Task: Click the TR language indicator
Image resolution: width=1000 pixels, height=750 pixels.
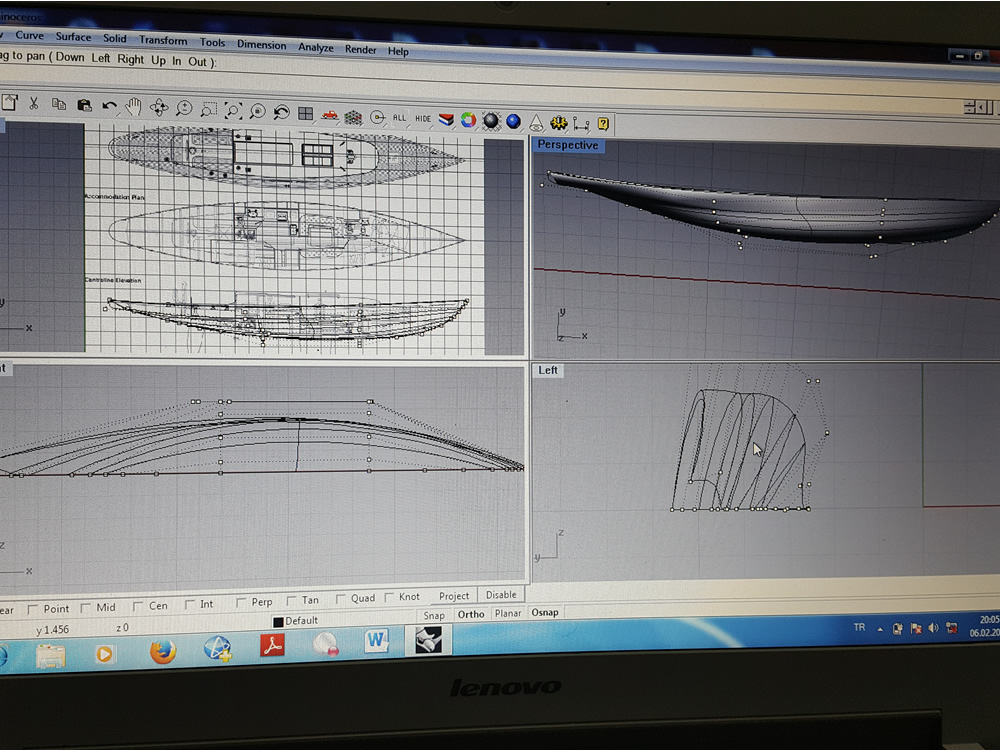Action: [x=860, y=628]
